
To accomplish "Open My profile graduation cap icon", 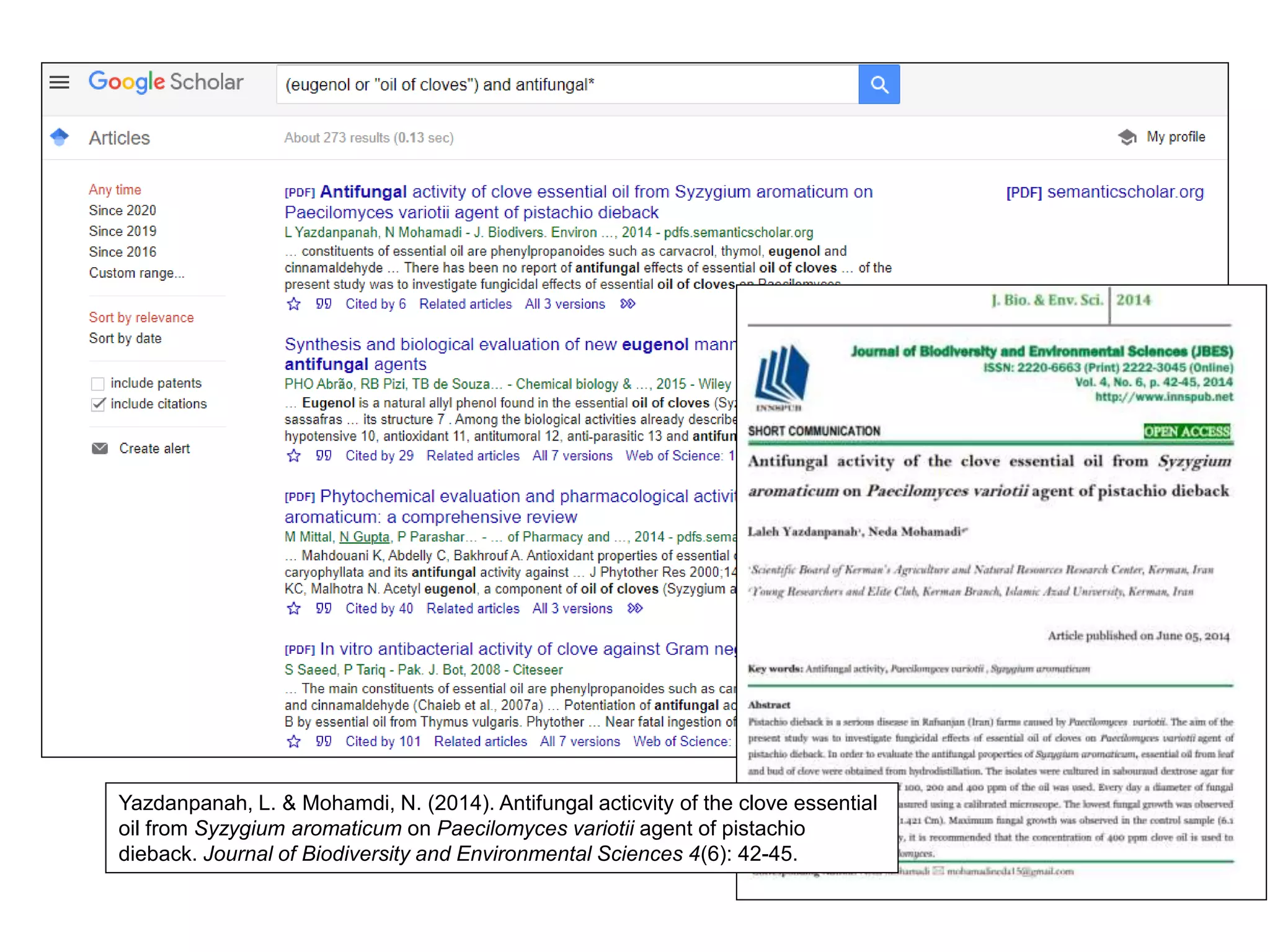I will [x=1127, y=137].
